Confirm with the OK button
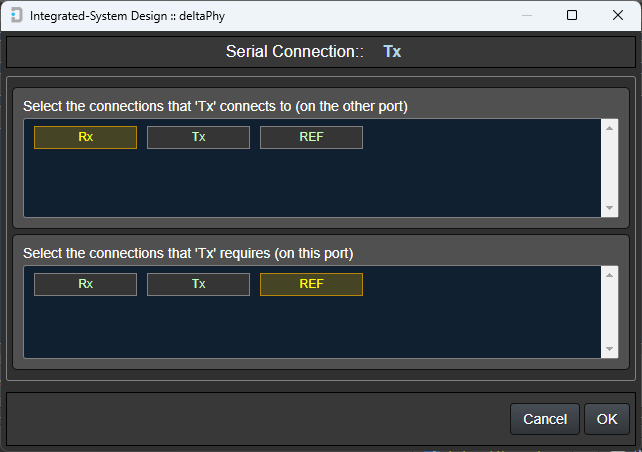This screenshot has width=642, height=452. 607,419
